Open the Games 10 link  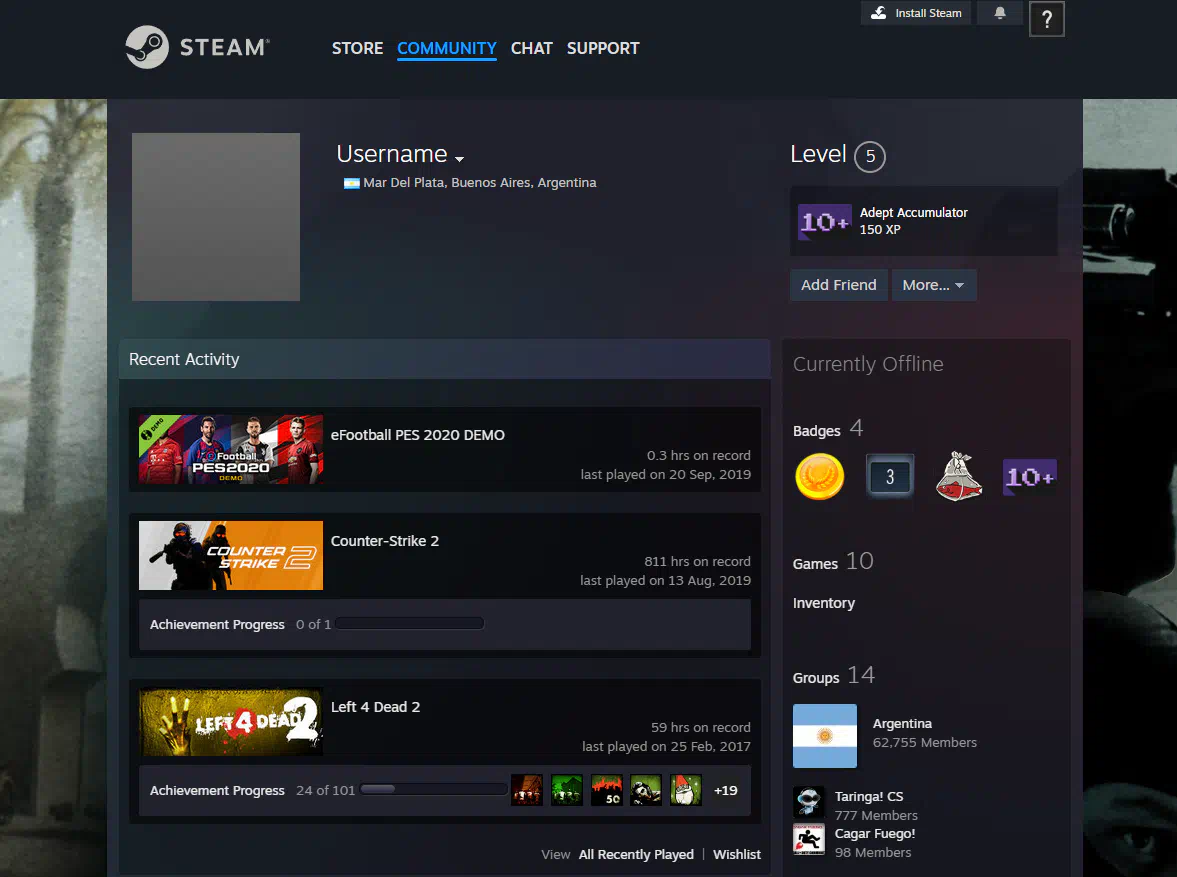(833, 562)
